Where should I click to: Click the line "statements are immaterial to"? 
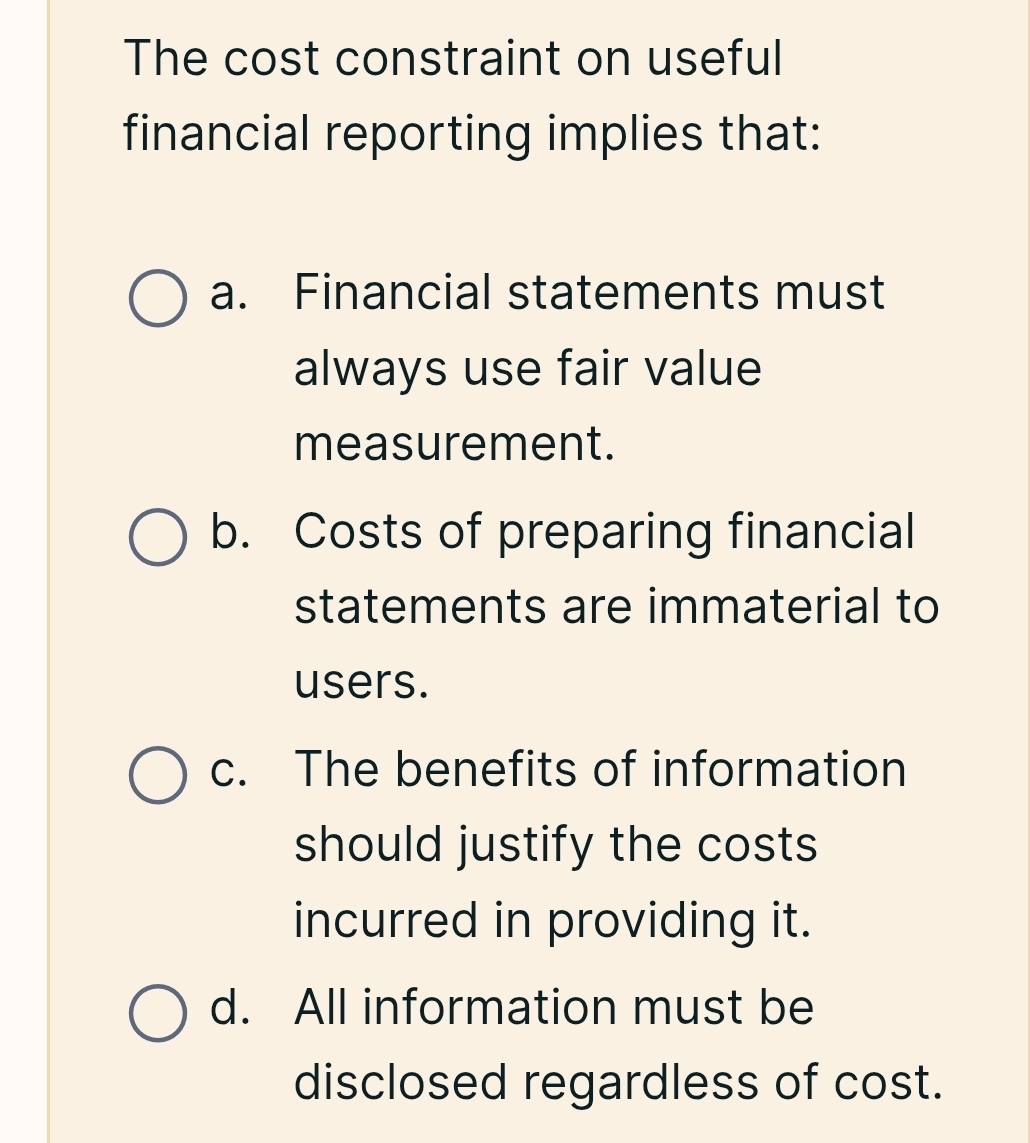click(616, 607)
